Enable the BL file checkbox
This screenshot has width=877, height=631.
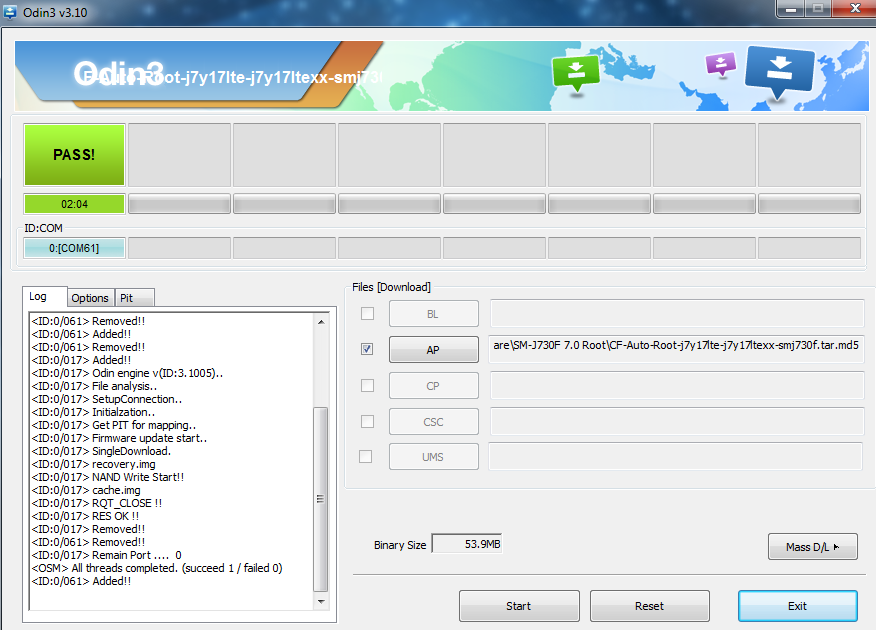click(x=367, y=313)
